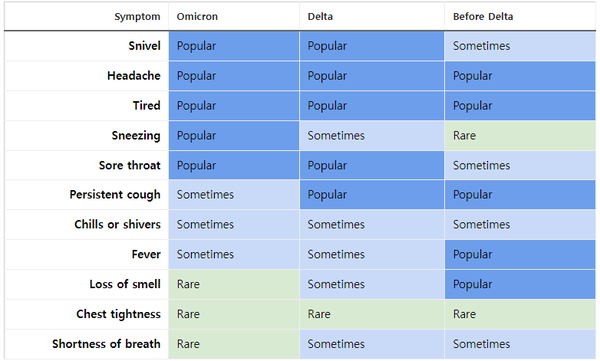Select Delta cell for Shortness of breath

pos(372,344)
